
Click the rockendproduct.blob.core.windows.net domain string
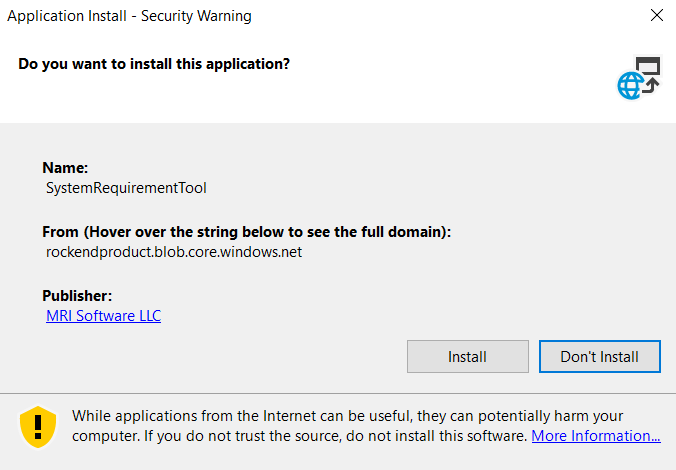[x=174, y=252]
